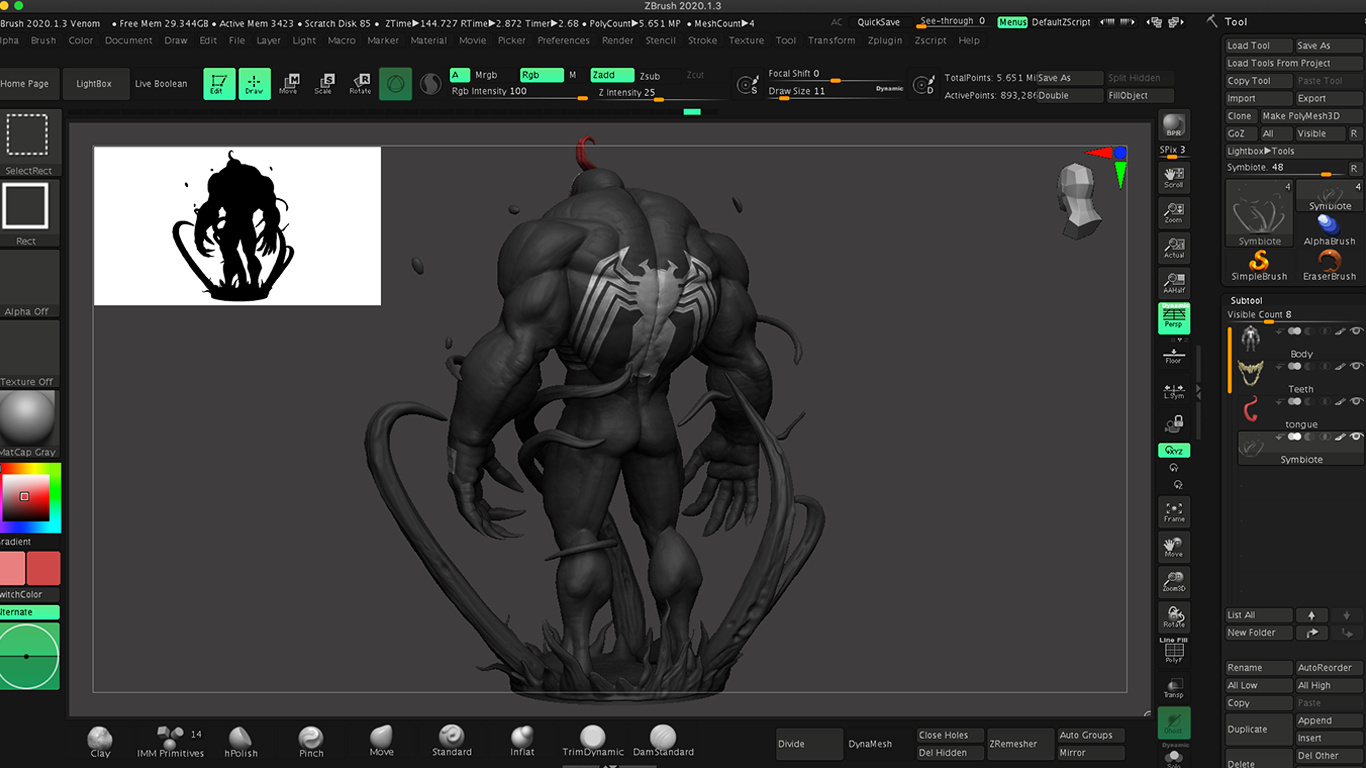The image size is (1366, 768).
Task: Open the Brush menu
Action: (43, 41)
